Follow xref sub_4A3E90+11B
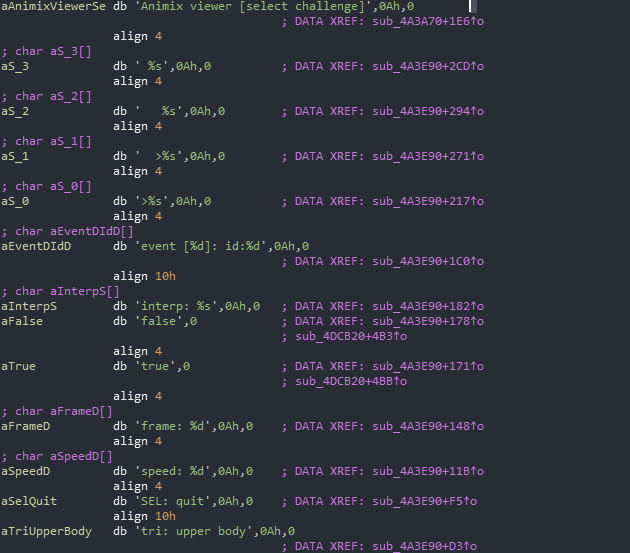 tap(428, 471)
